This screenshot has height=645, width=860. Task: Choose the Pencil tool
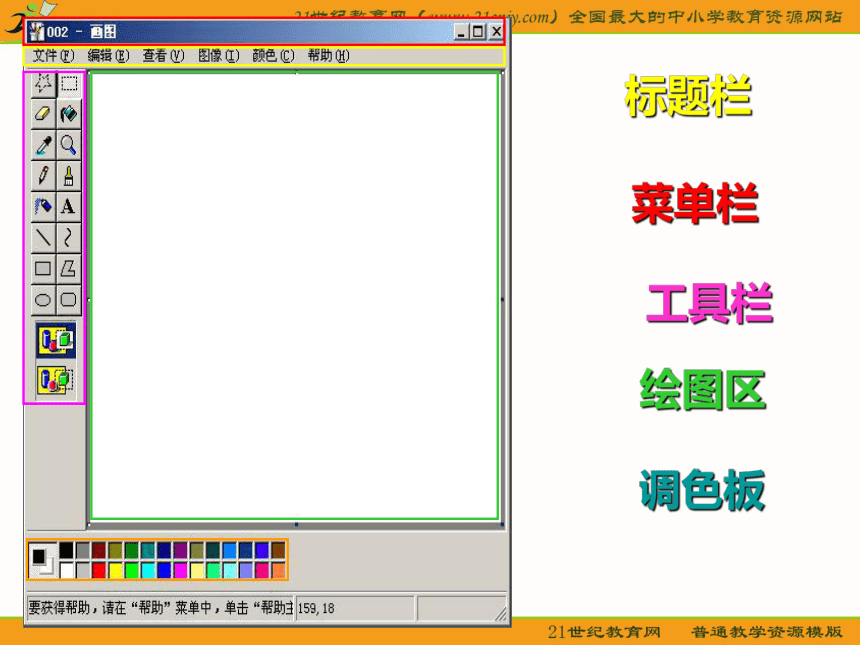[43, 176]
